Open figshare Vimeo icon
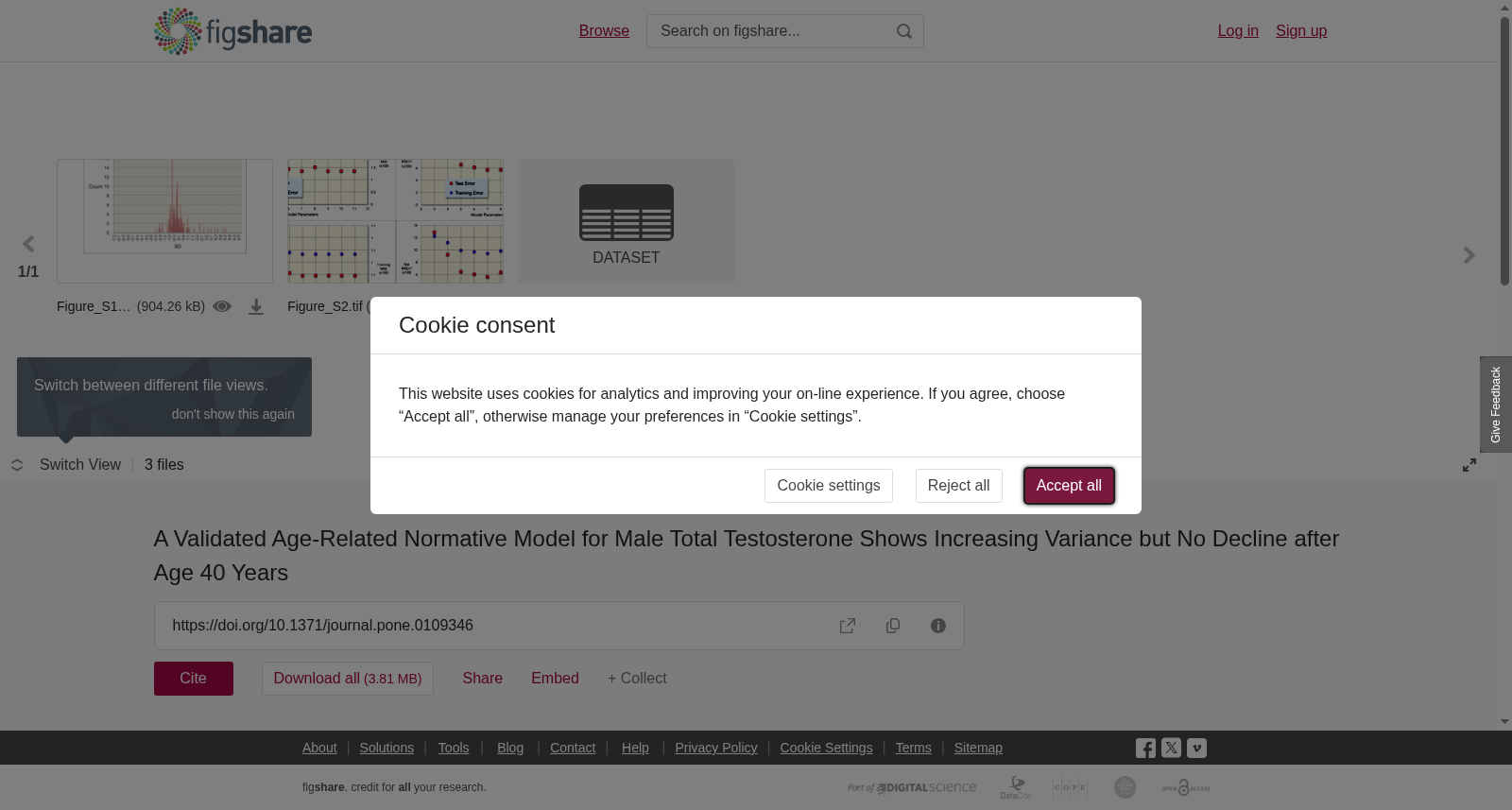Viewport: 1512px width, 810px height. click(x=1196, y=748)
